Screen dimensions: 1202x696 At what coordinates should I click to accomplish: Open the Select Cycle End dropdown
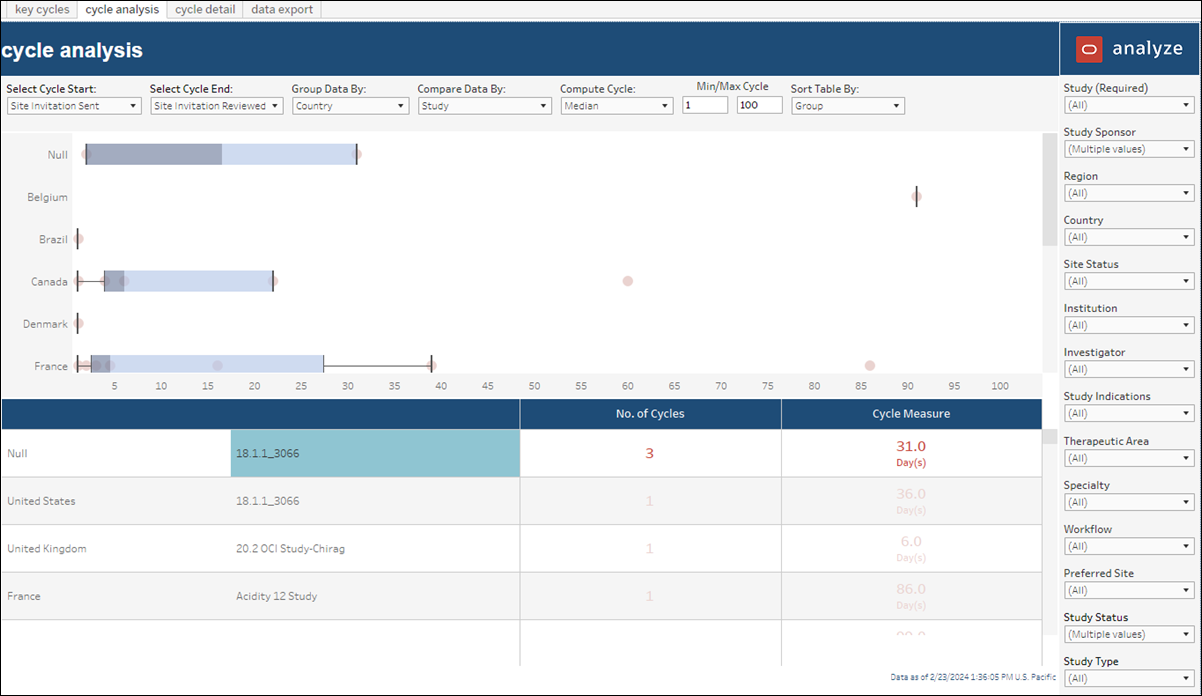point(217,105)
